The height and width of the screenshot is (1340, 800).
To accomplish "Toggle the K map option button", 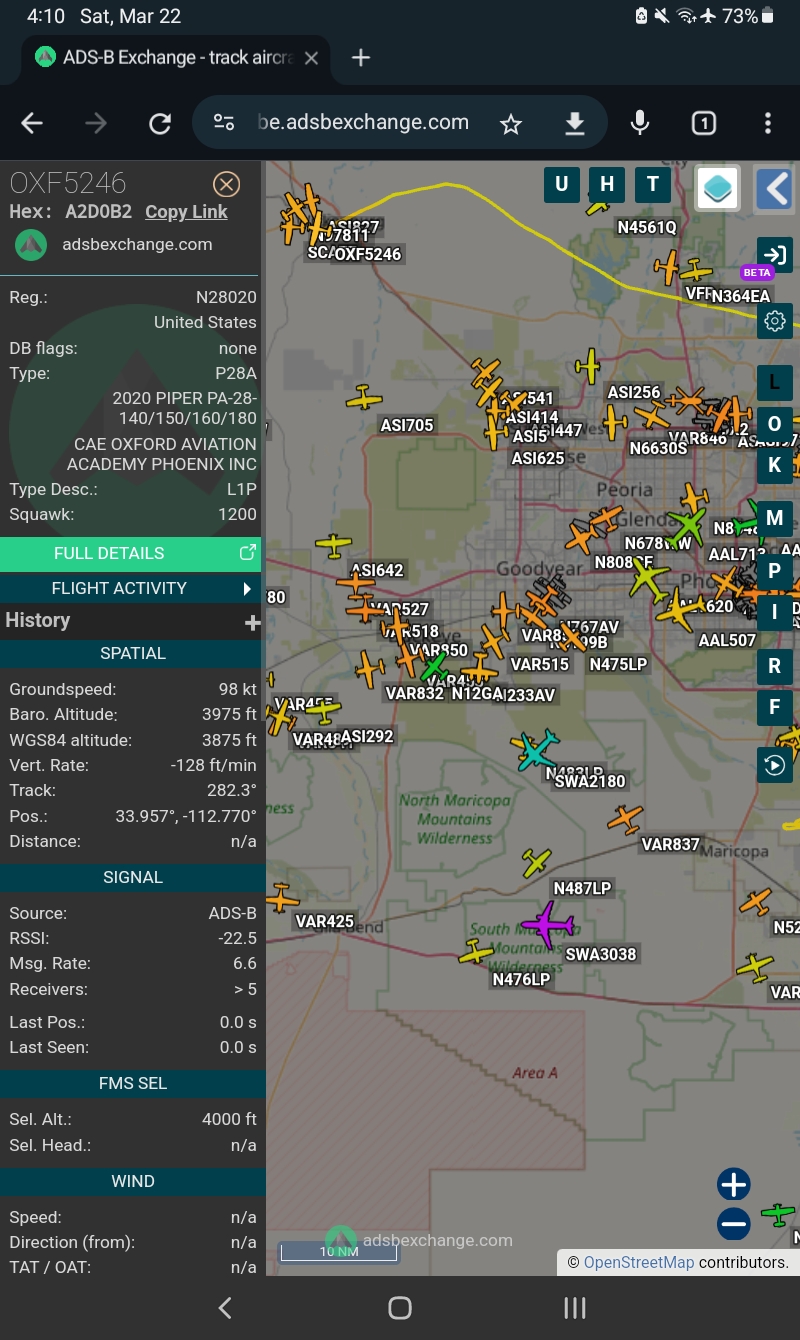I will tap(774, 465).
